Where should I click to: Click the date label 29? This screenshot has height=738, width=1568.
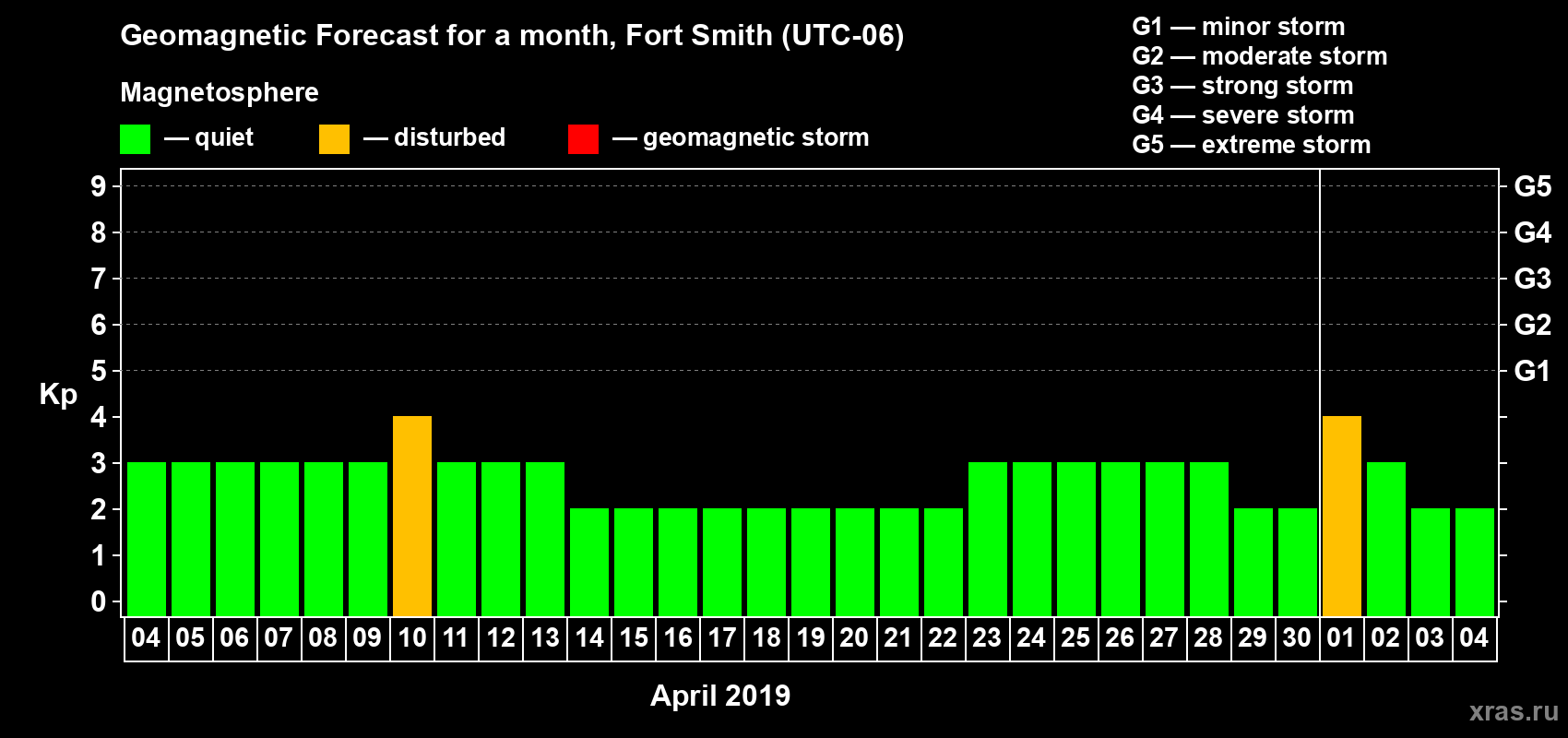[1253, 638]
